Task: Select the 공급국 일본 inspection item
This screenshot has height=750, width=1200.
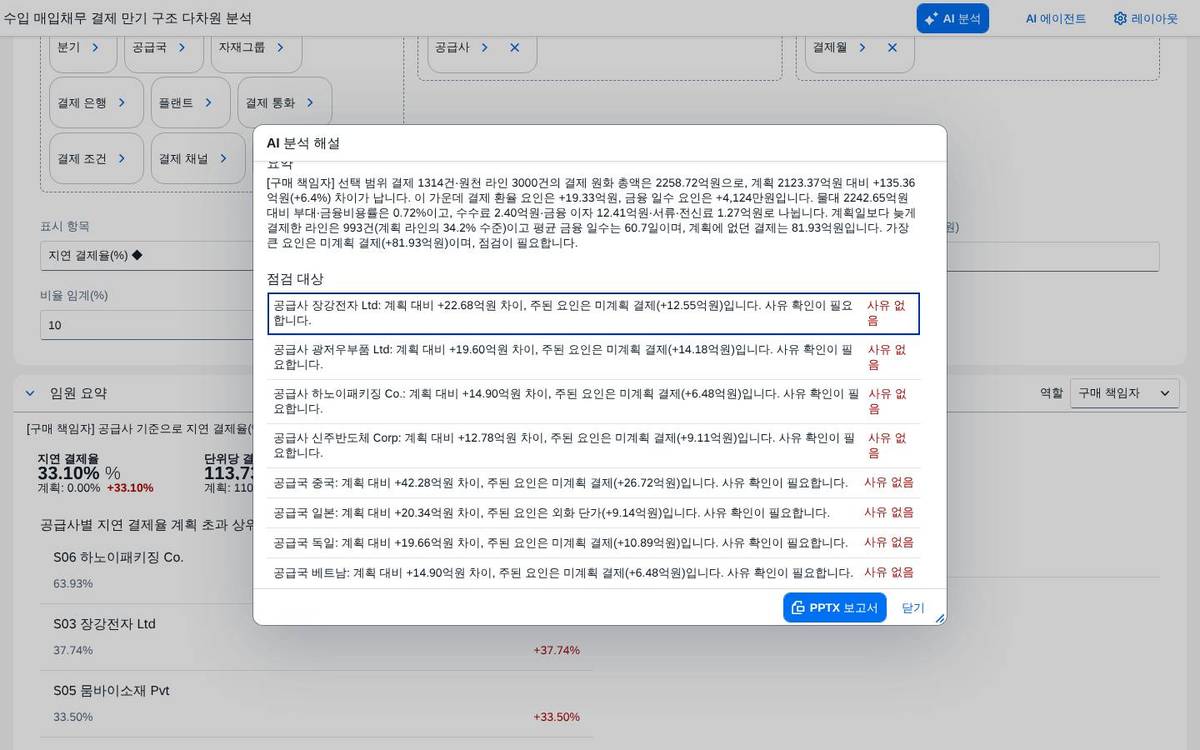Action: [x=593, y=512]
